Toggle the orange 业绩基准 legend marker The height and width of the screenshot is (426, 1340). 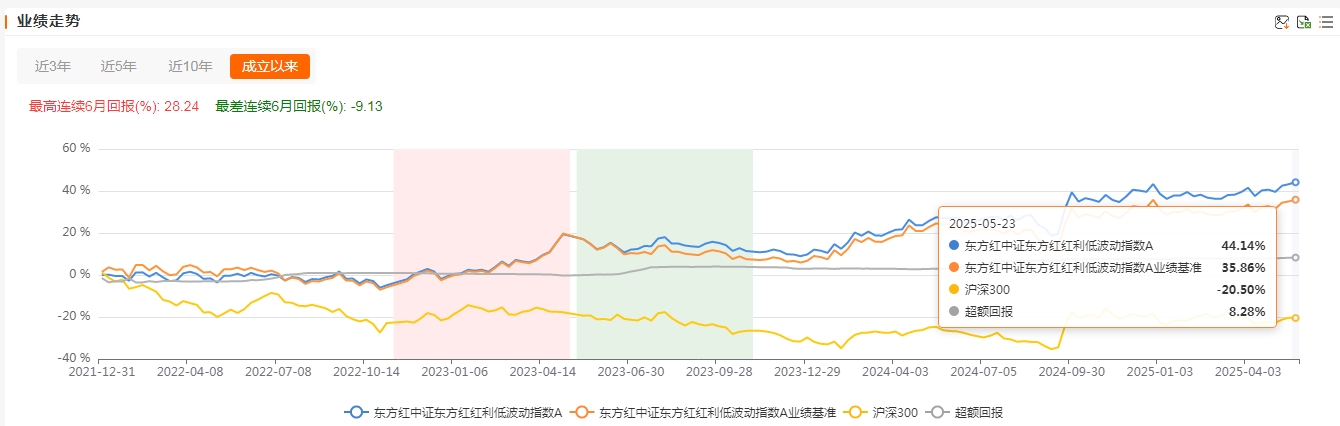tap(580, 412)
